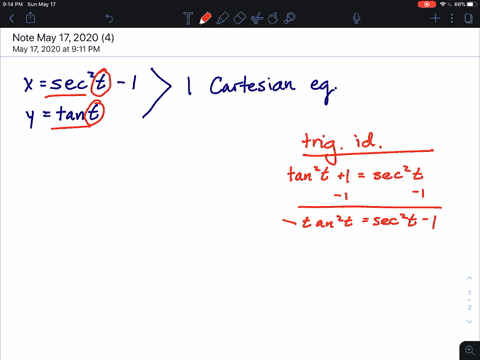Tap the battery status indicator
The width and height of the screenshot is (480, 360).
point(472,4)
